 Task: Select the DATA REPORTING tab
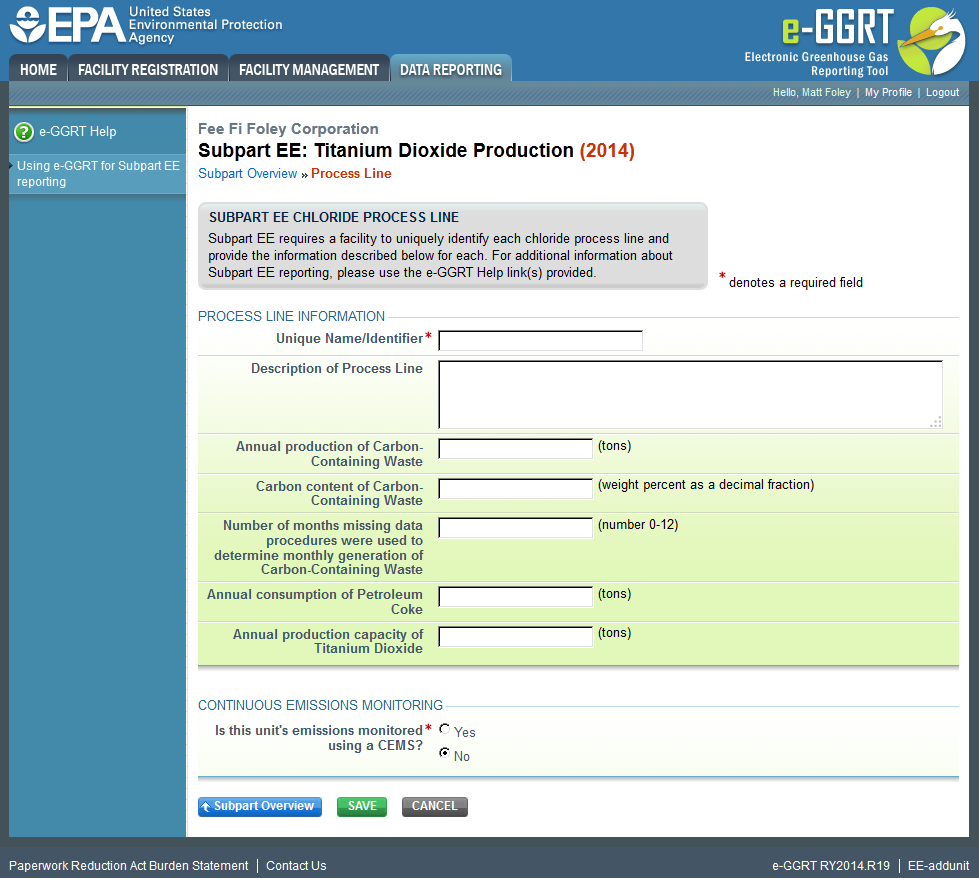tap(451, 69)
